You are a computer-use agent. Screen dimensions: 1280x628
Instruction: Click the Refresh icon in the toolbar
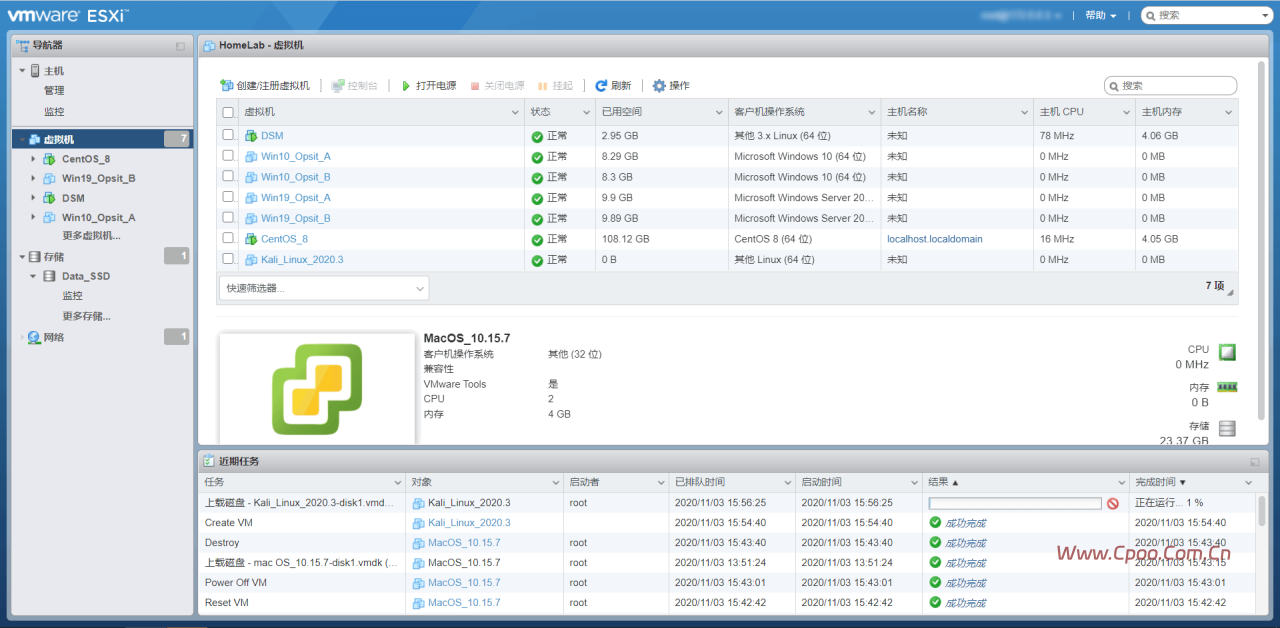pos(601,86)
